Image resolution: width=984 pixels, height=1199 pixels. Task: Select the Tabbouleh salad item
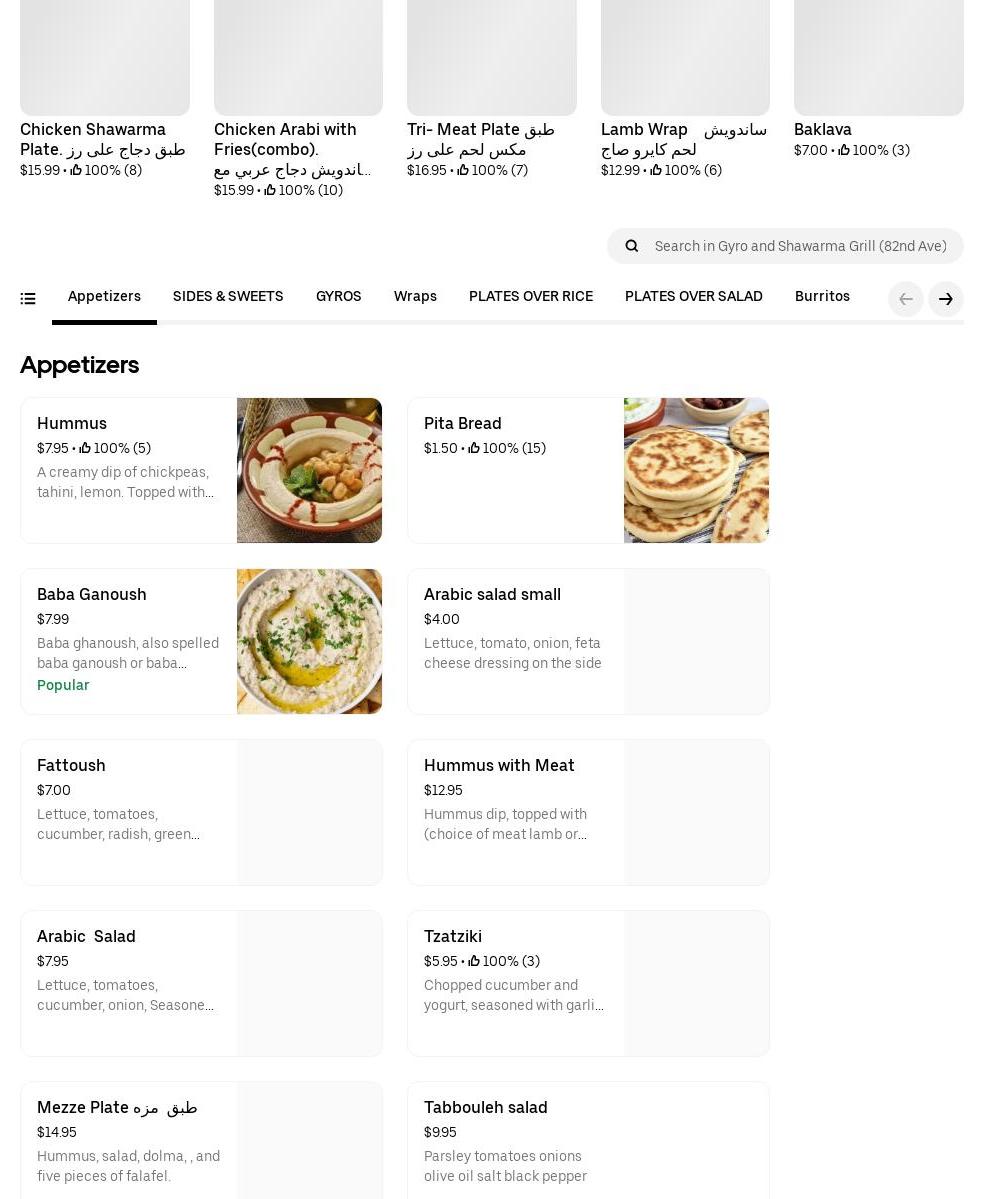pos(516,1140)
